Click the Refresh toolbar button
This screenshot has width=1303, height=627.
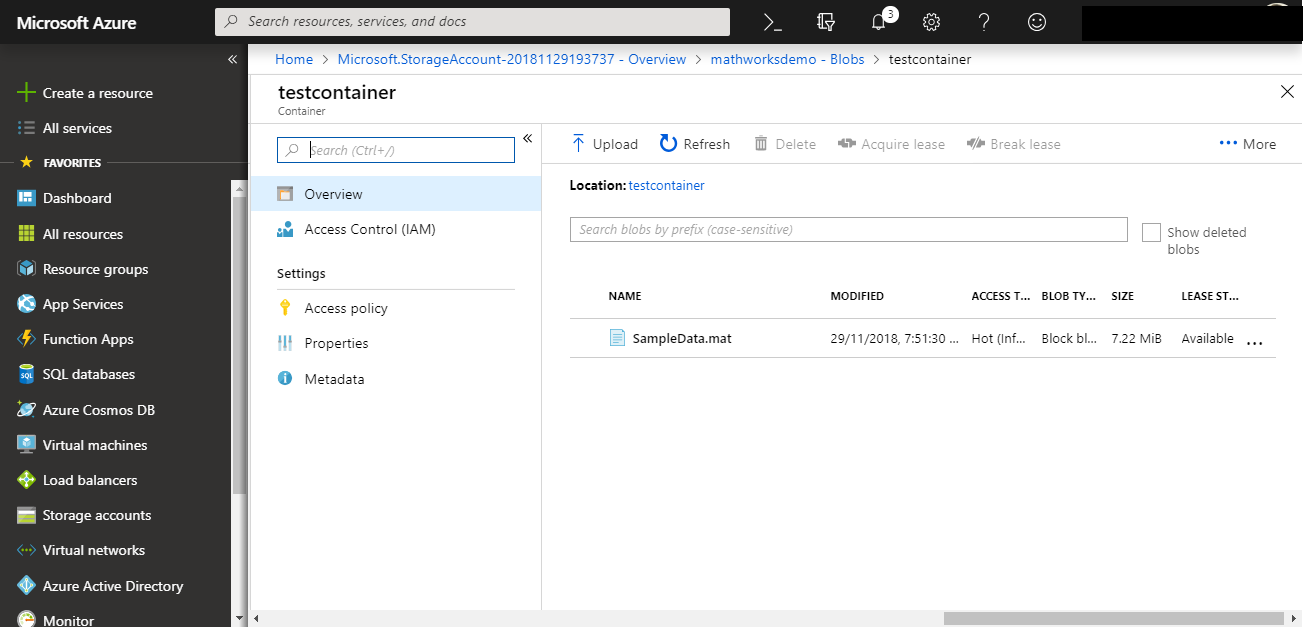pyautogui.click(x=695, y=144)
